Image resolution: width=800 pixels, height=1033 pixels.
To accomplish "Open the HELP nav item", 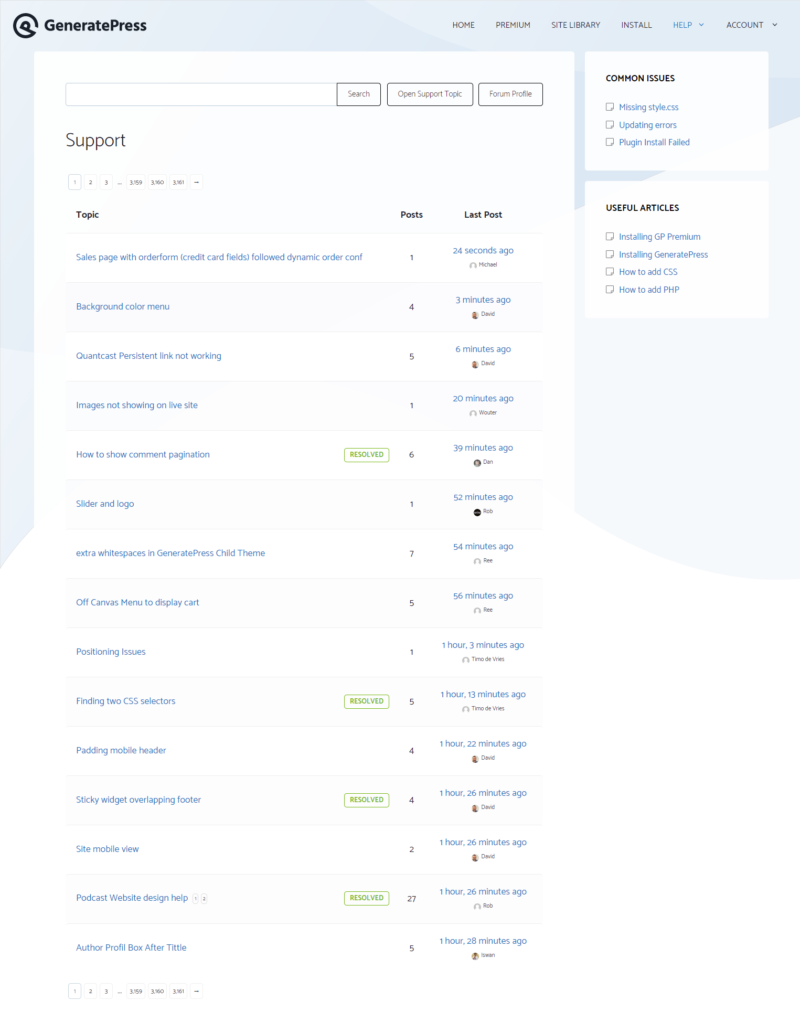I will [x=682, y=25].
